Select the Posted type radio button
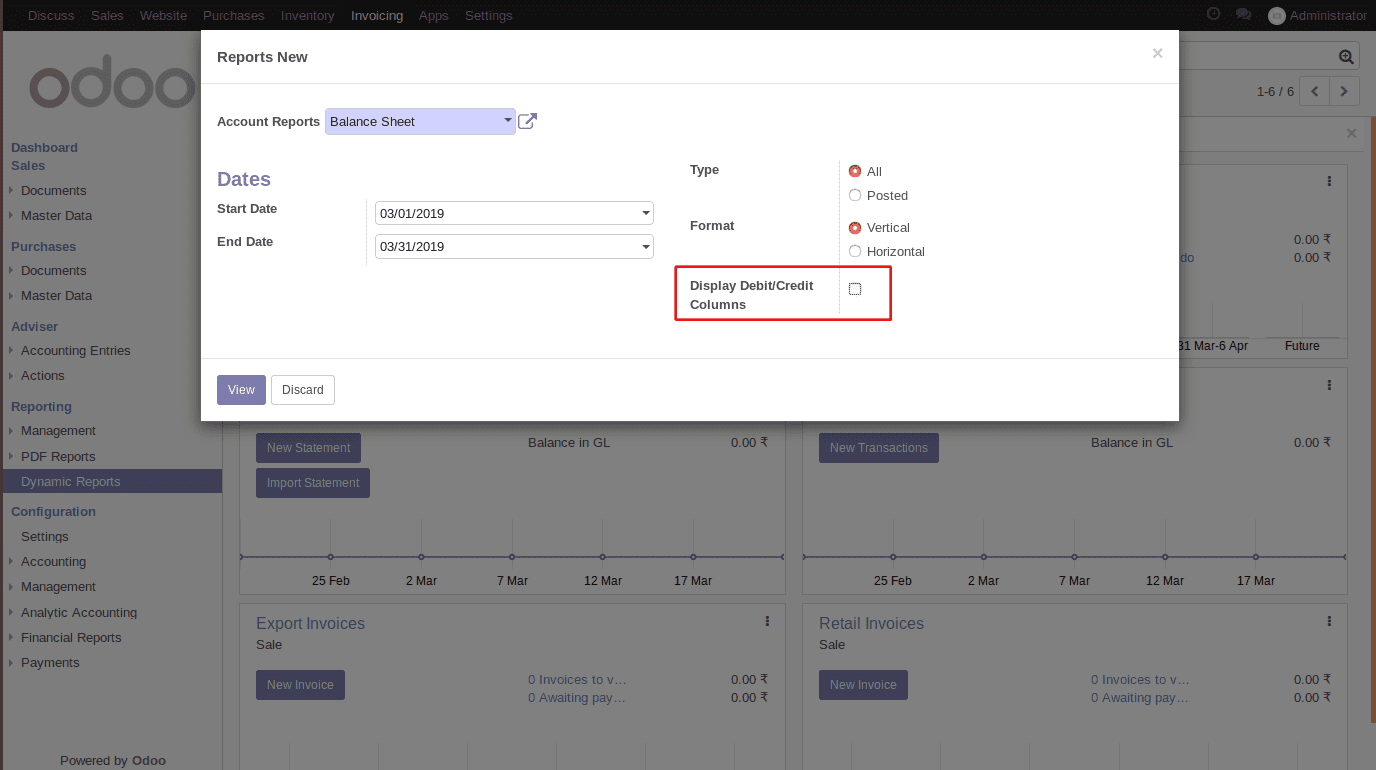The height and width of the screenshot is (770, 1376). tap(855, 195)
